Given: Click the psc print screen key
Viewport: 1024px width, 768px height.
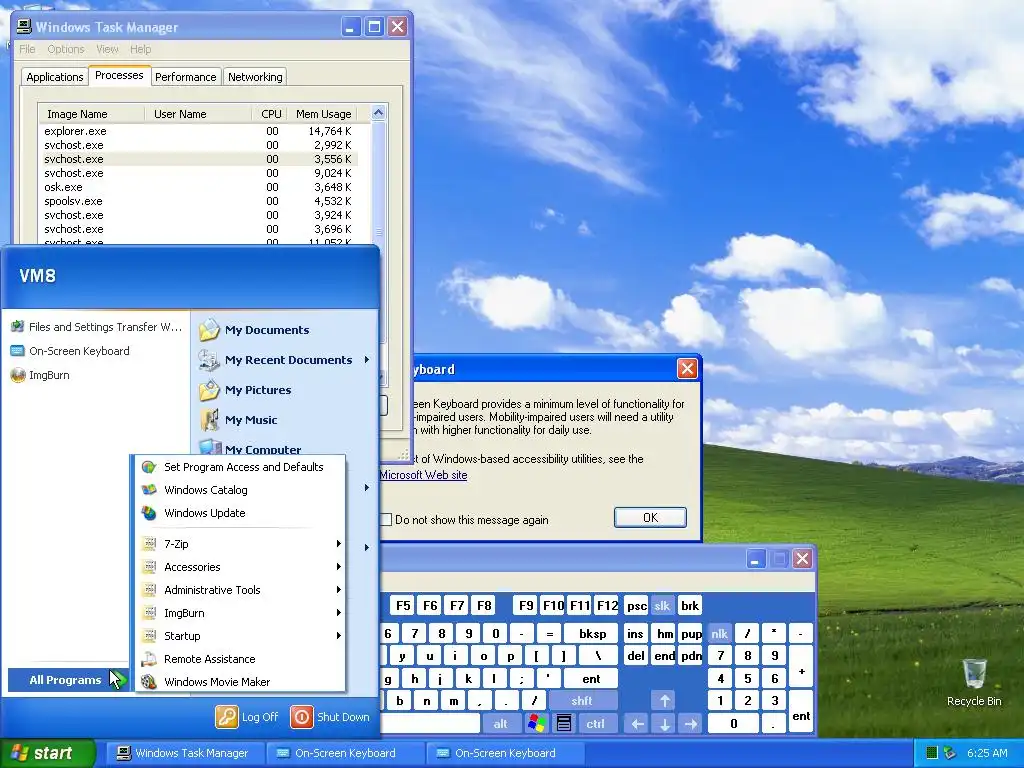Looking at the screenshot, I should pos(637,605).
